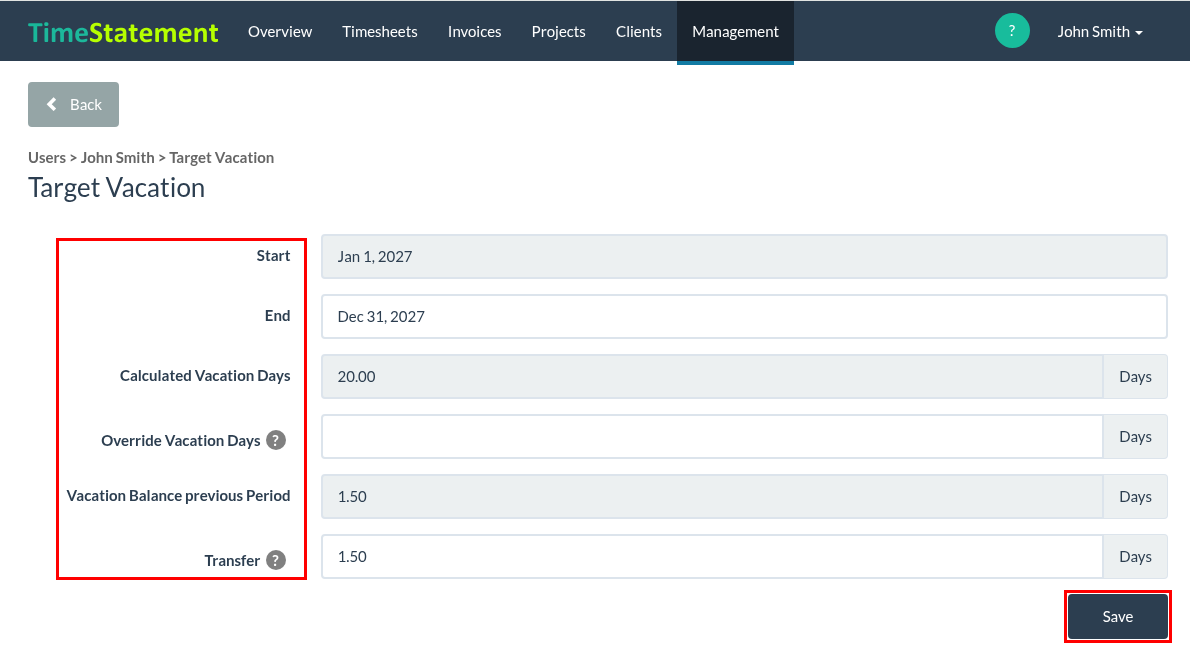Click the Back button
This screenshot has width=1190, height=659.
[x=74, y=105]
